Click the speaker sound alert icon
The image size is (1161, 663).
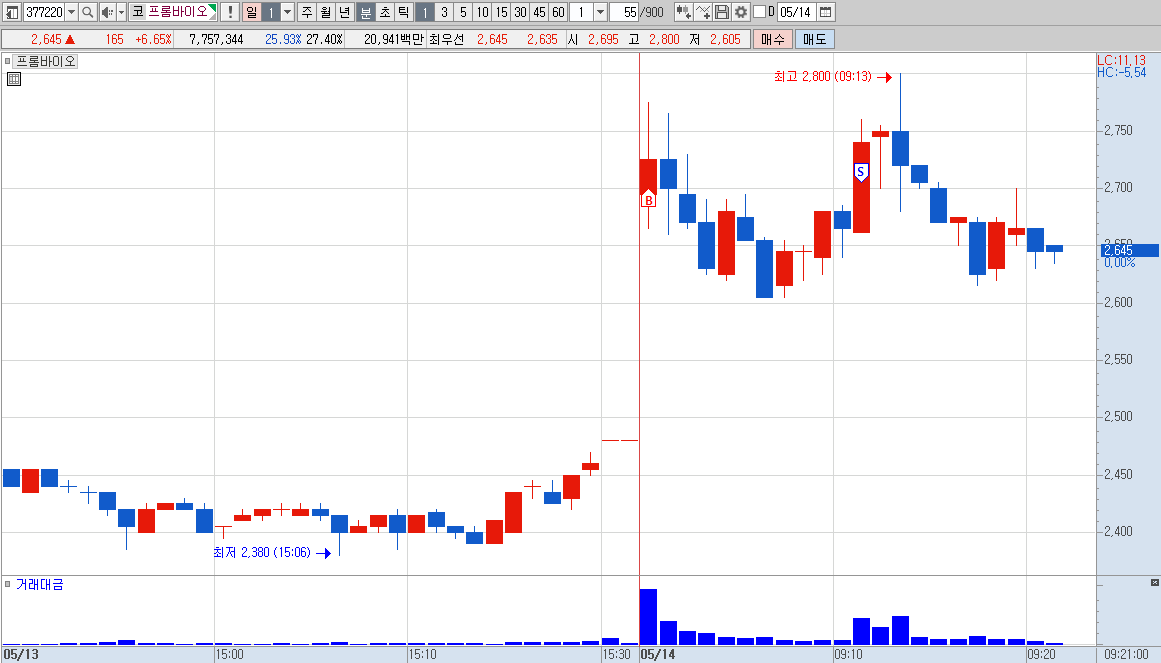(x=107, y=12)
